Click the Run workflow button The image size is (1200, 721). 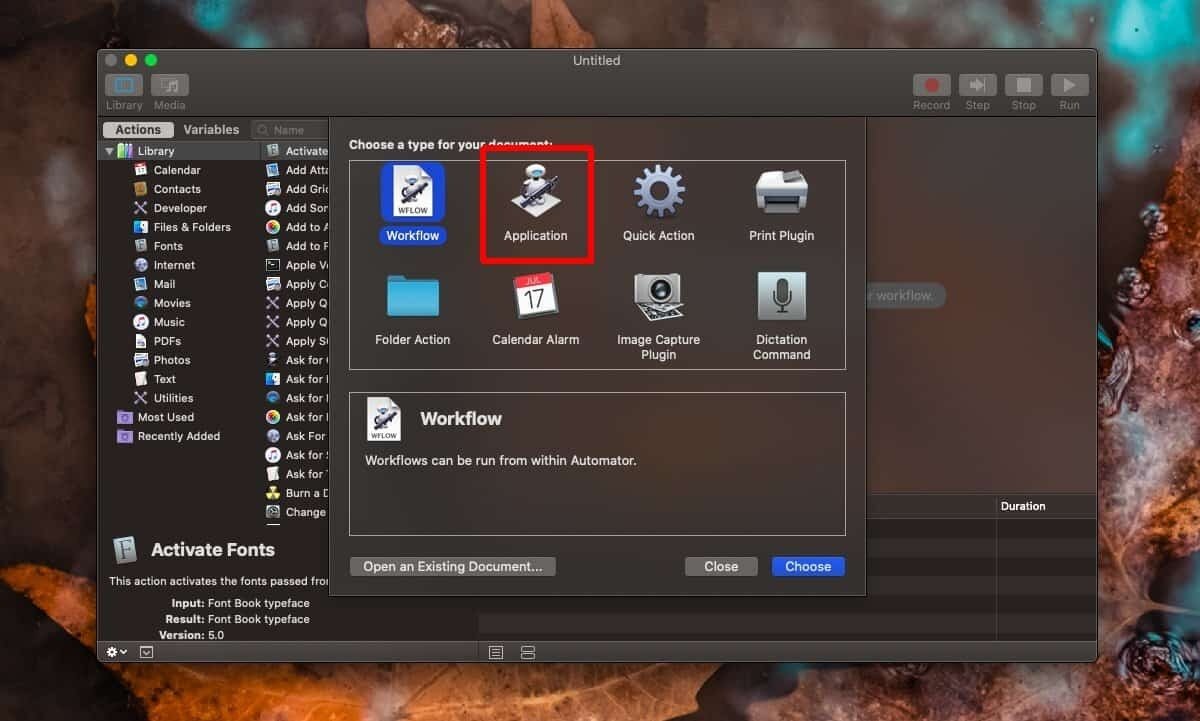click(1069, 86)
